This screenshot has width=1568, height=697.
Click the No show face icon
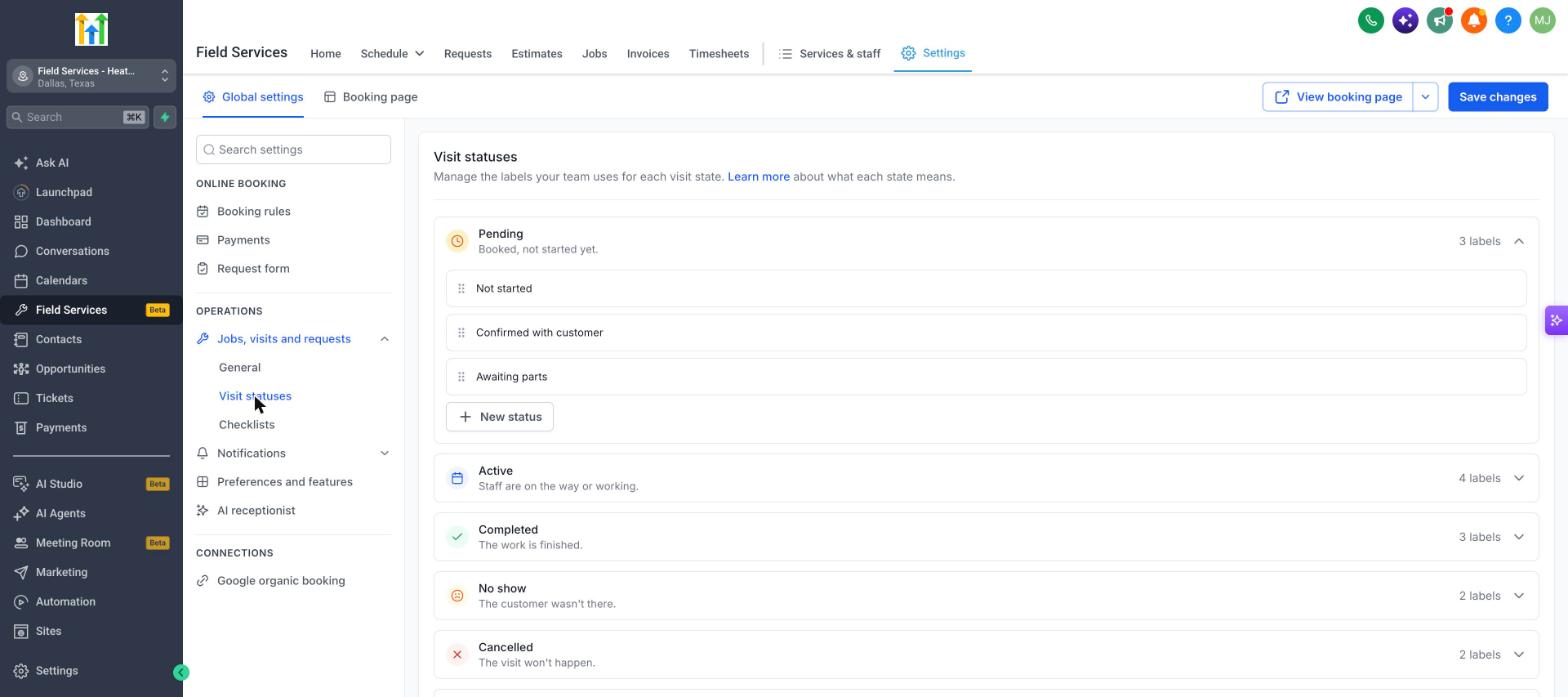tap(457, 596)
